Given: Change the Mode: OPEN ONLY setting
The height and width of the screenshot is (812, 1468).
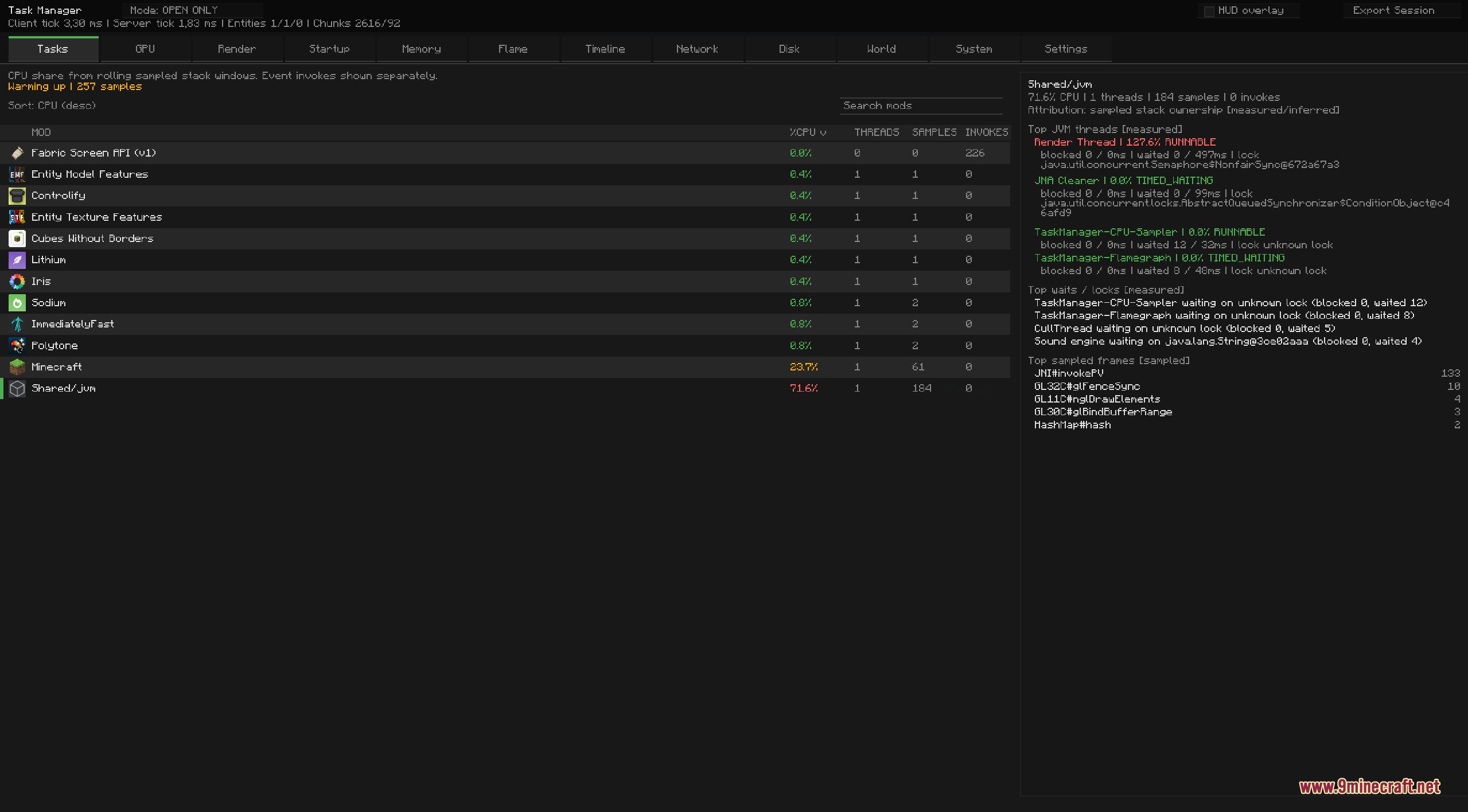Looking at the screenshot, I should [193, 10].
